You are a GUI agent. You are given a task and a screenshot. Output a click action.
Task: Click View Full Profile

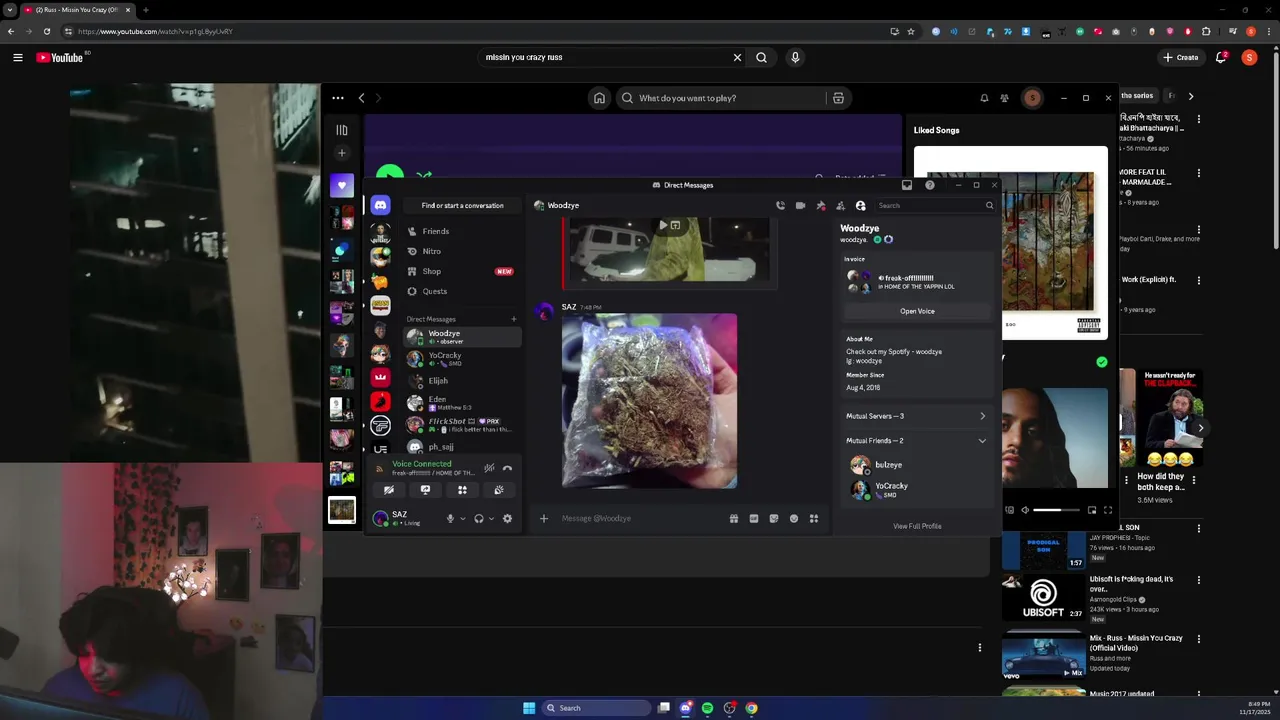[x=917, y=526]
